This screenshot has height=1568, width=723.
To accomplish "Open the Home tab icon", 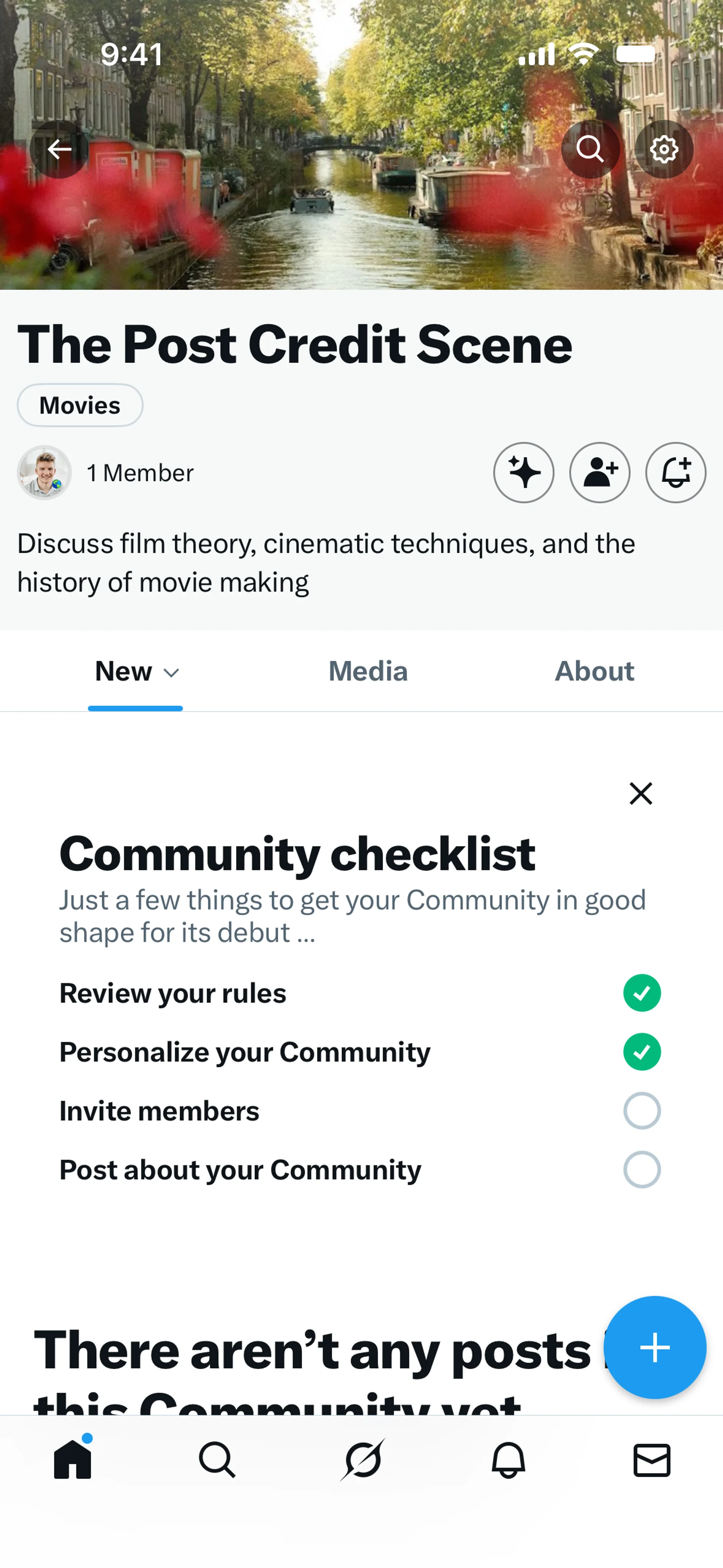I will coord(72,1459).
